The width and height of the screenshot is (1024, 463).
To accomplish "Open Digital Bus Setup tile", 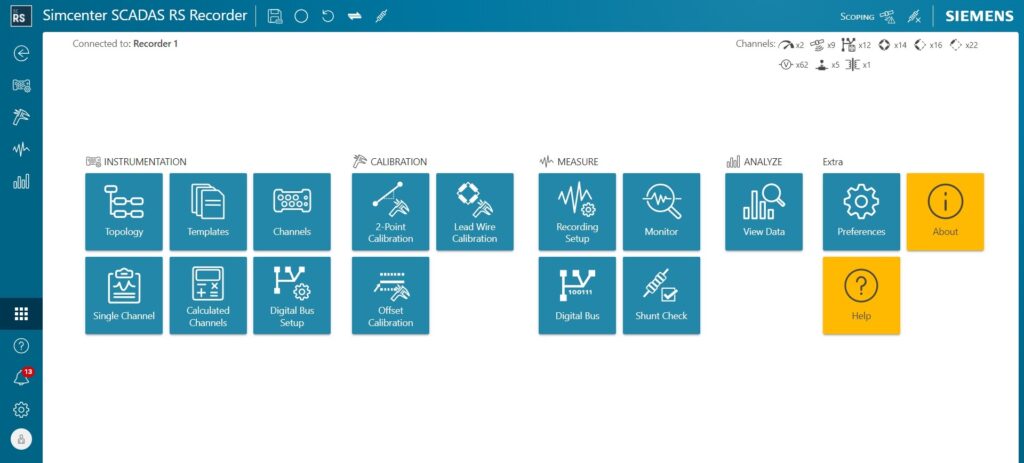I will pyautogui.click(x=292, y=295).
